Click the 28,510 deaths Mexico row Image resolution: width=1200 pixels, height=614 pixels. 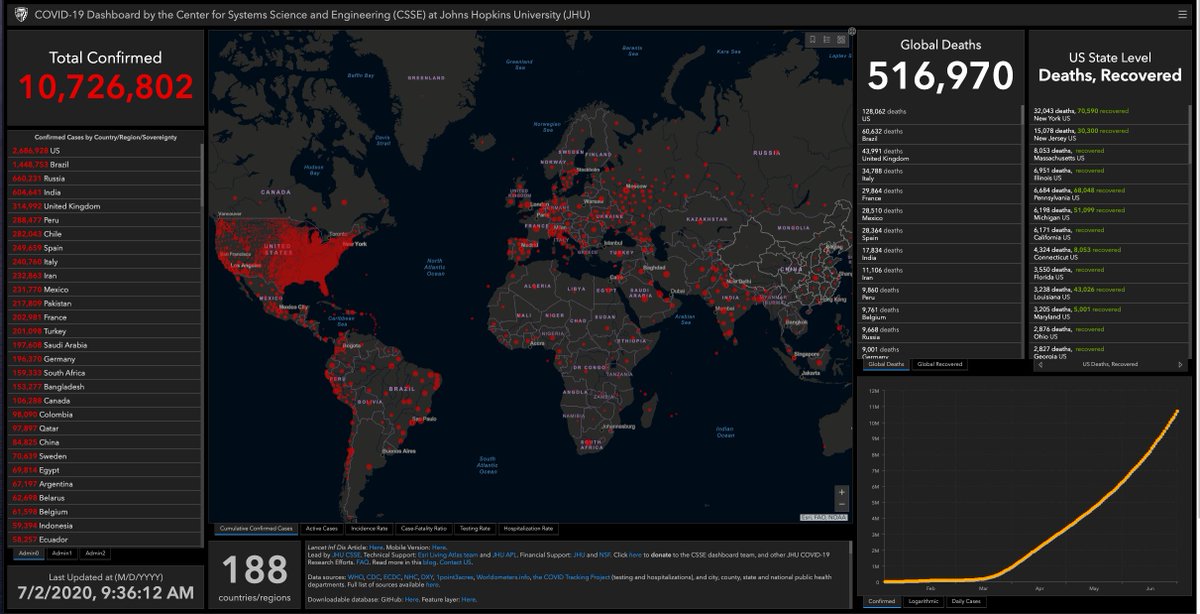pyautogui.click(x=938, y=214)
